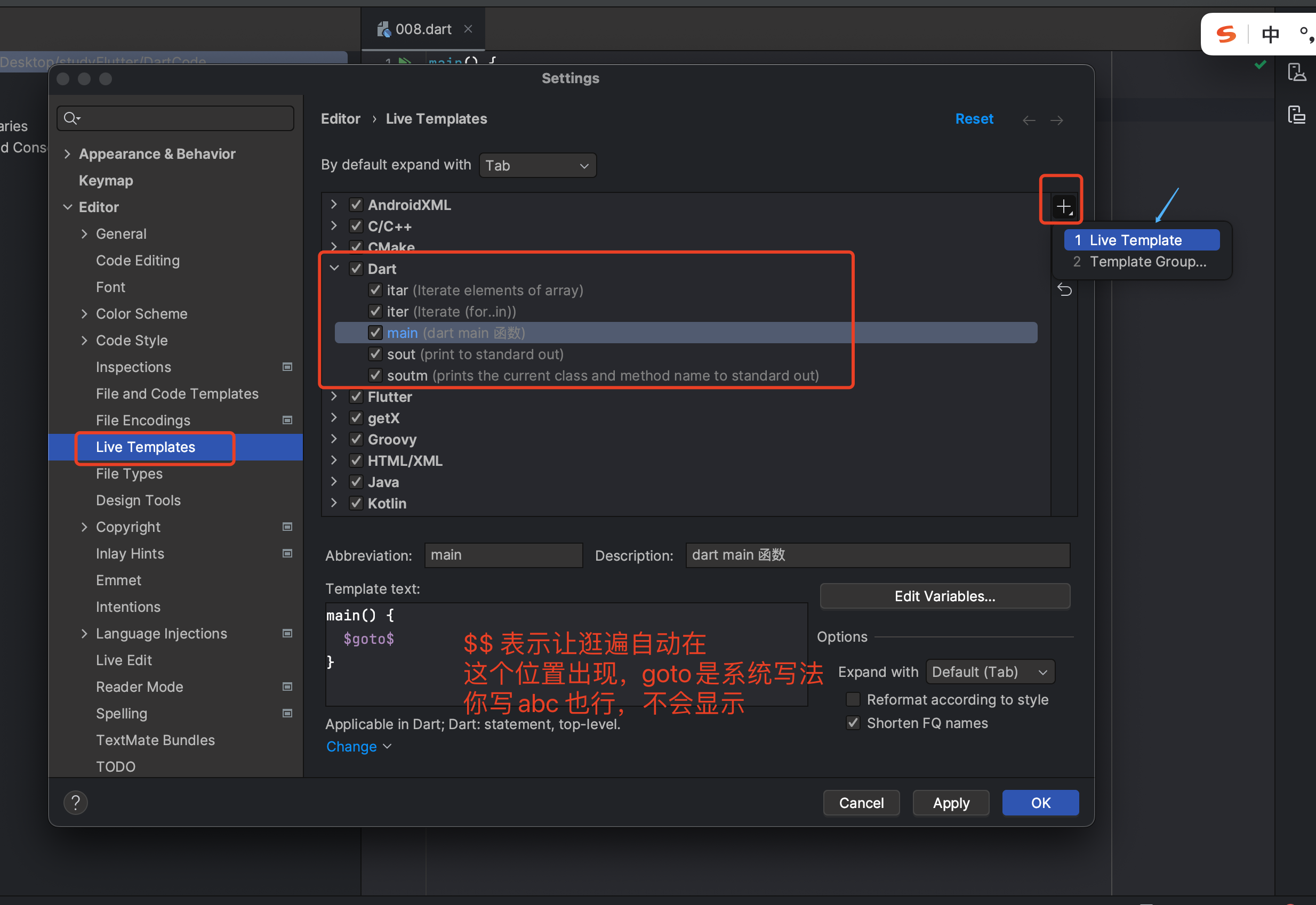Screen dimensions: 1316x905
Task: Open the Expand with Default (Tab) dropdown
Action: 990,672
